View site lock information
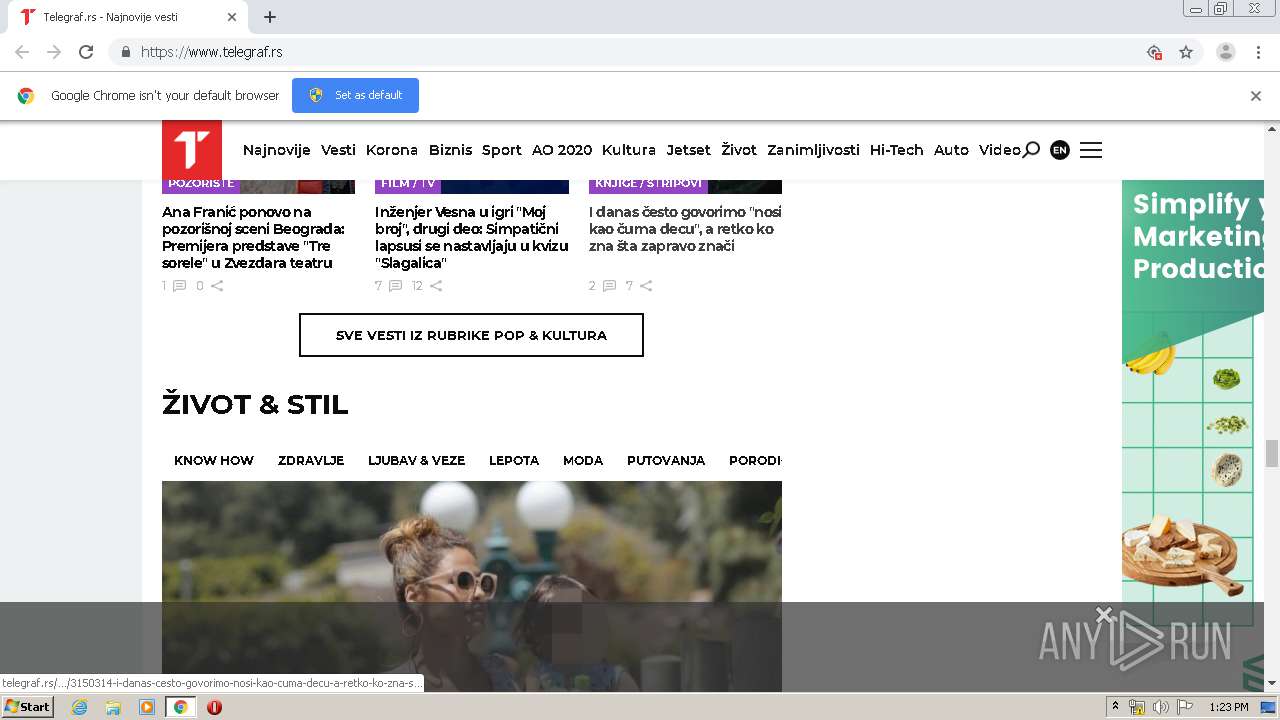The width and height of the screenshot is (1280, 720). (125, 52)
